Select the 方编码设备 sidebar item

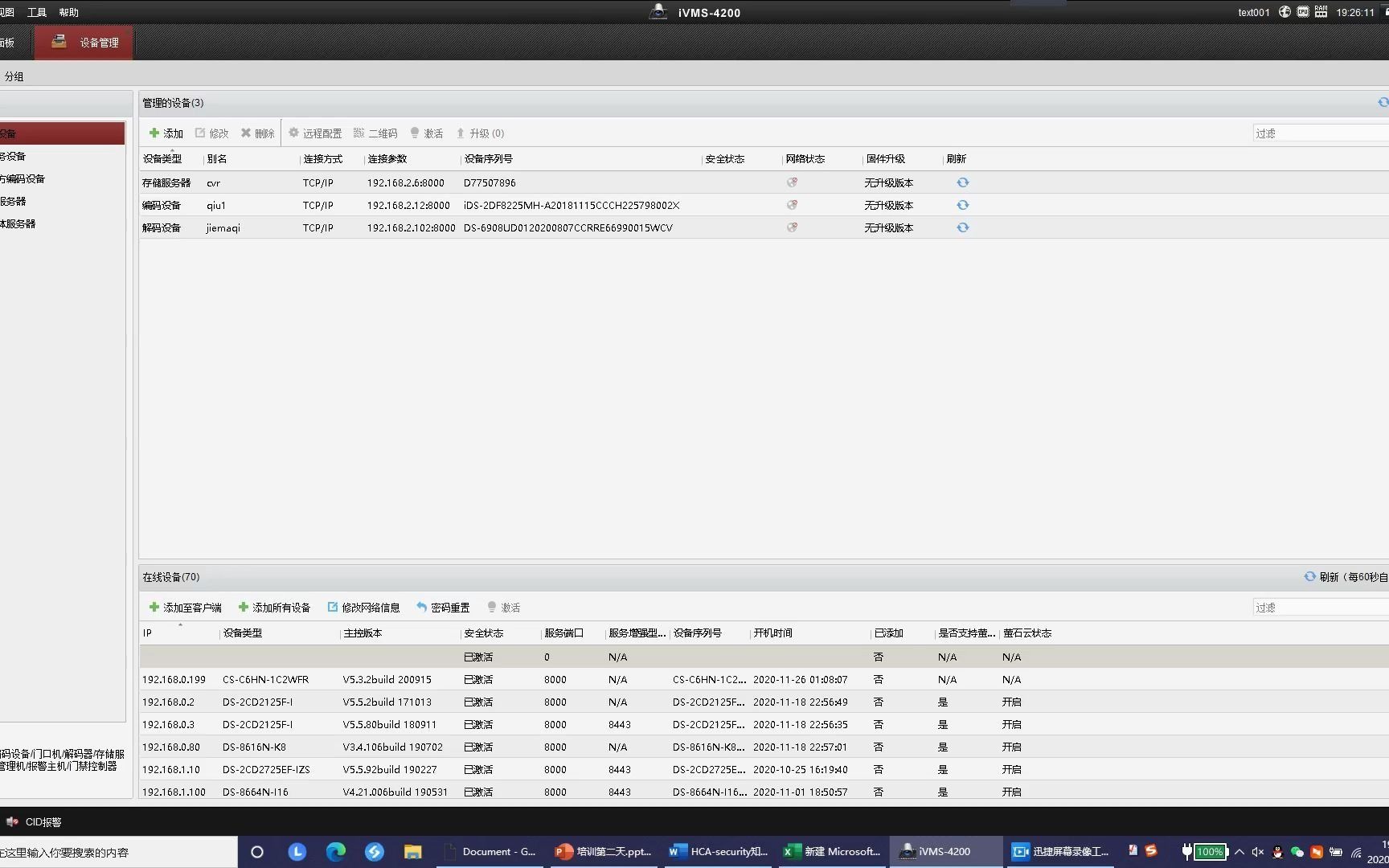tap(62, 178)
